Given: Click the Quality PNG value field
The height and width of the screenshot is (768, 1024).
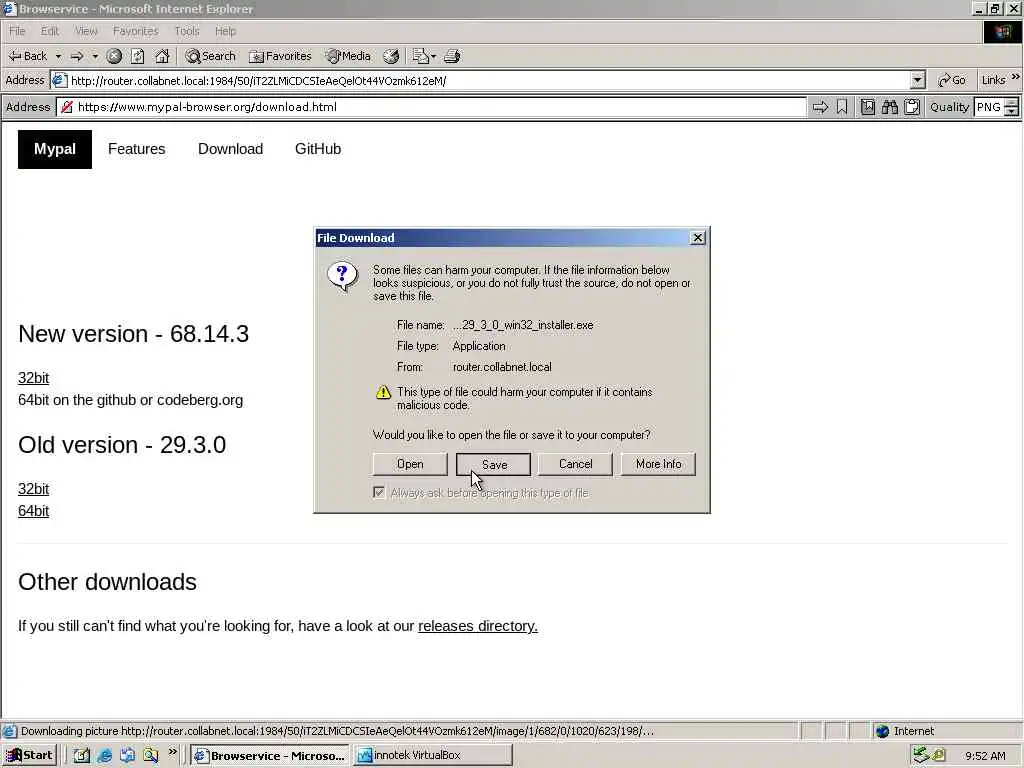Looking at the screenshot, I should (989, 107).
